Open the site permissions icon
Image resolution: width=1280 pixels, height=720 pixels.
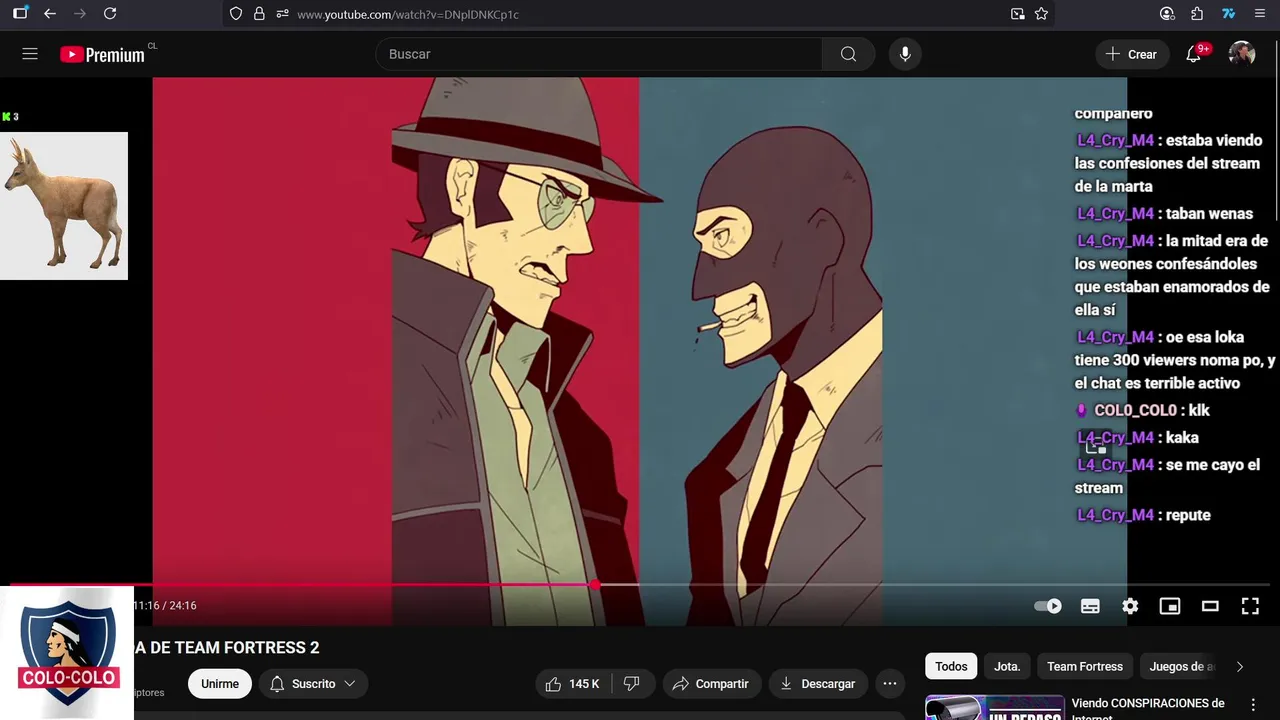282,14
